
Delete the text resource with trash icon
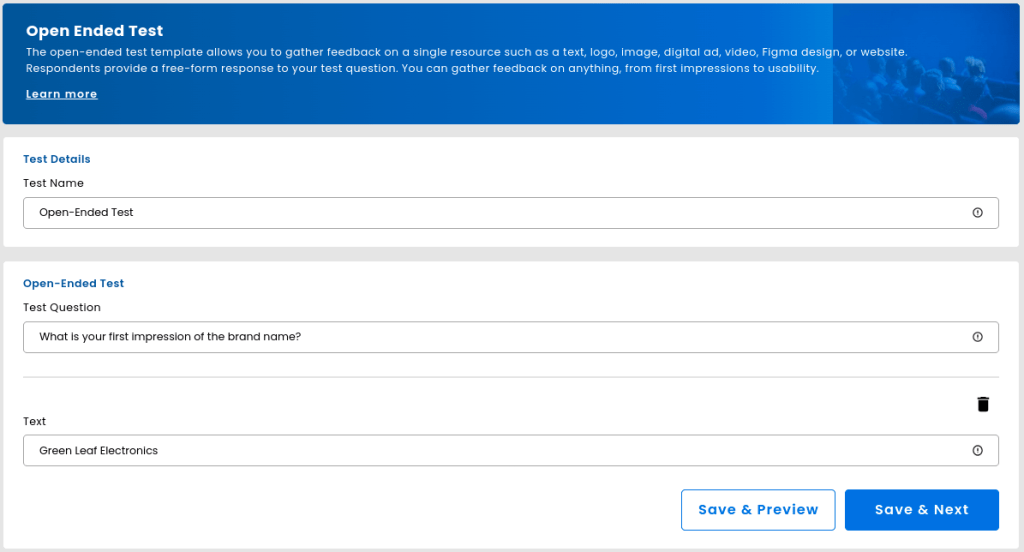tap(983, 404)
